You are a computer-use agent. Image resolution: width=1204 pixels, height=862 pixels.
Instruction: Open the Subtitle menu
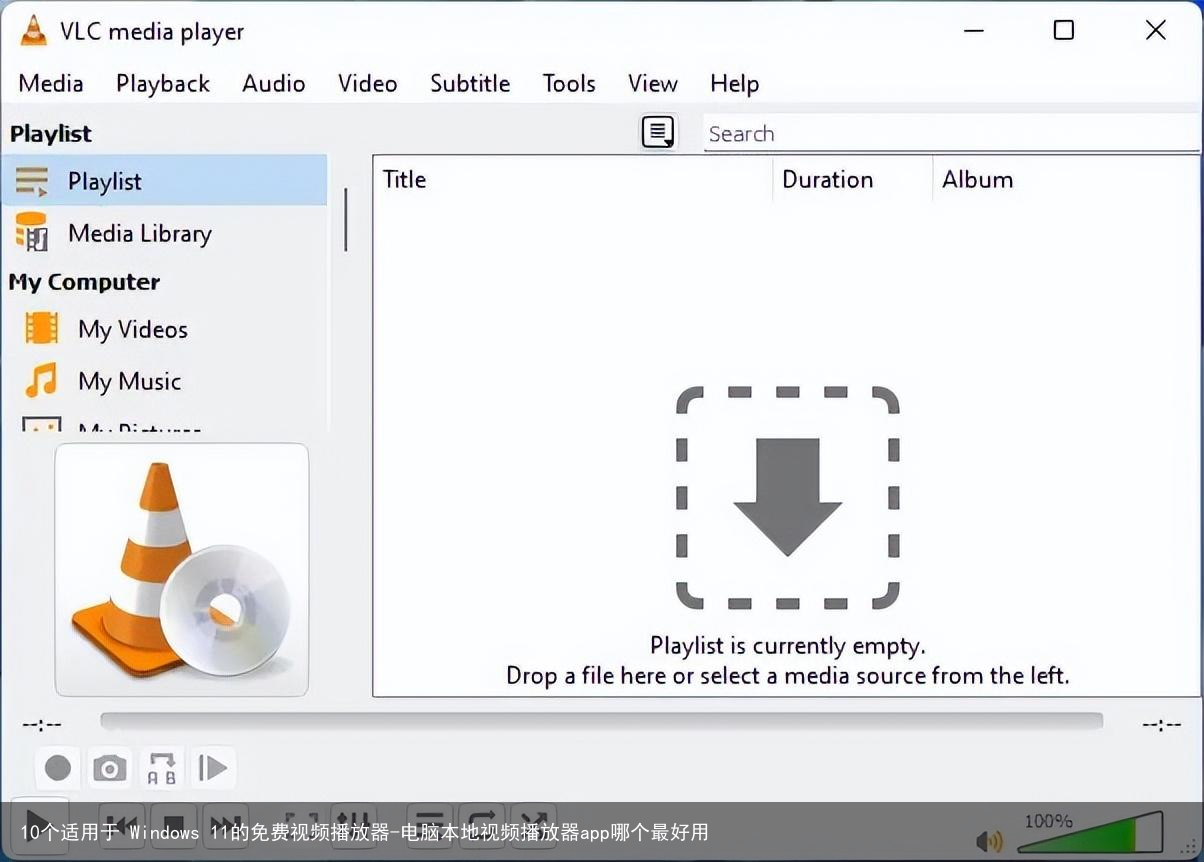[x=470, y=84]
